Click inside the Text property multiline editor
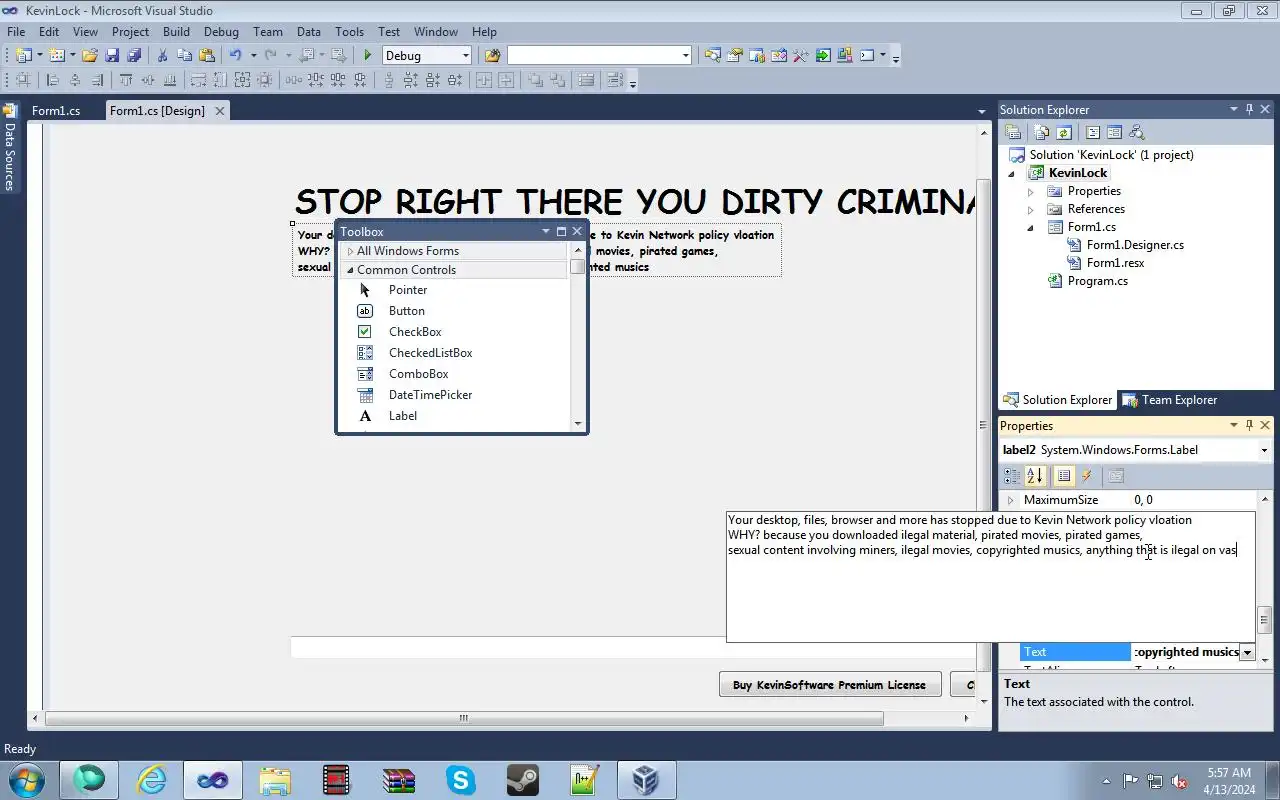1280x800 pixels. [x=990, y=577]
